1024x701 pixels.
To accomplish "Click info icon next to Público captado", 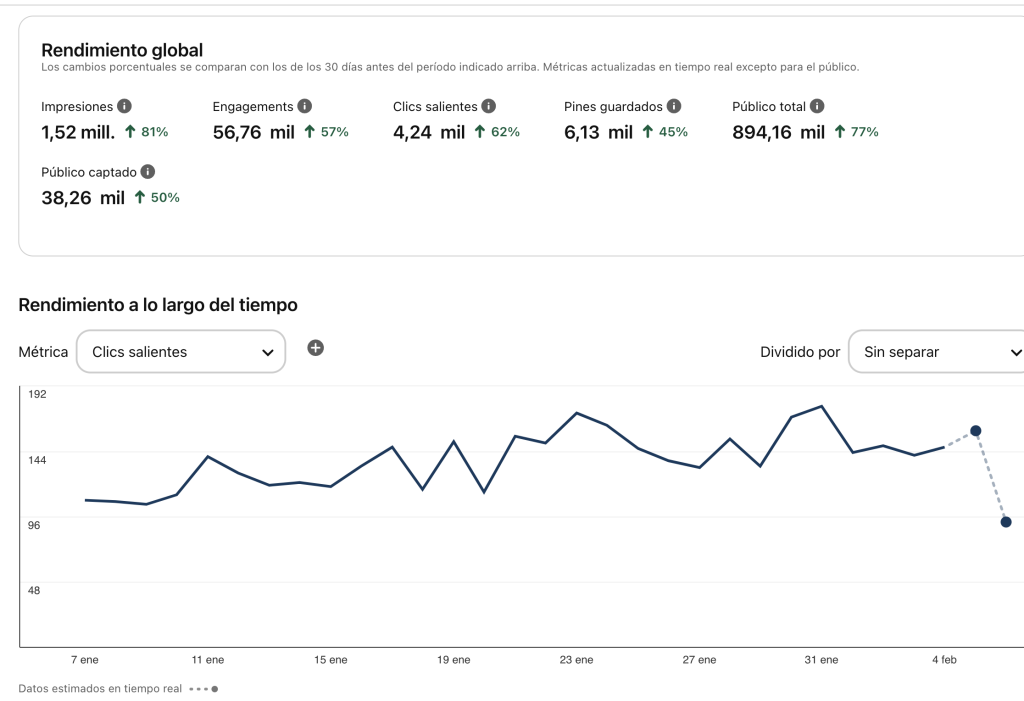I will click(148, 172).
